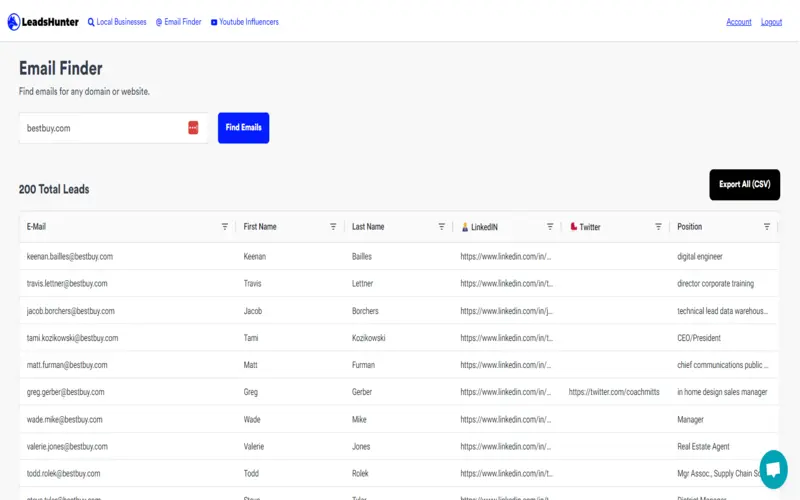Sort by Position column header
This screenshot has height=500, width=800.
[x=689, y=227]
